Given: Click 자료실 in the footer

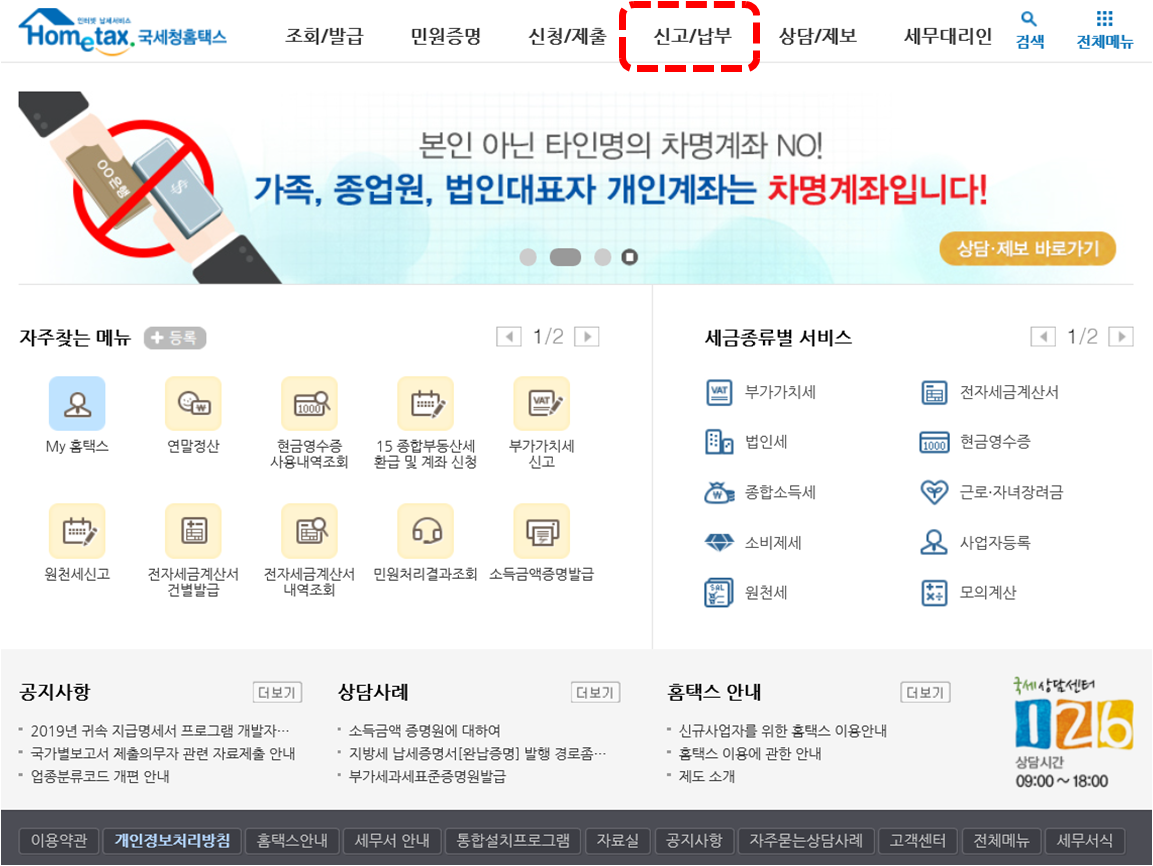Looking at the screenshot, I should (618, 840).
